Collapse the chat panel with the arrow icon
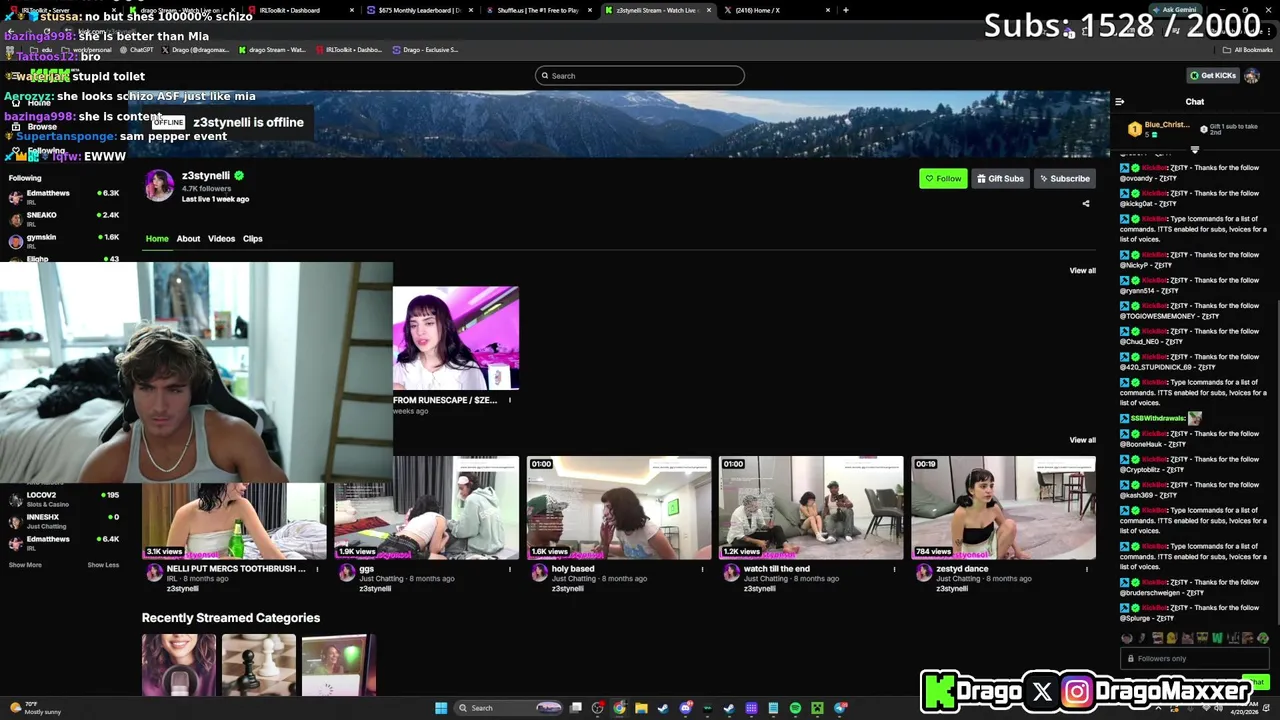Screen dimensions: 1280x720 [x=1119, y=102]
